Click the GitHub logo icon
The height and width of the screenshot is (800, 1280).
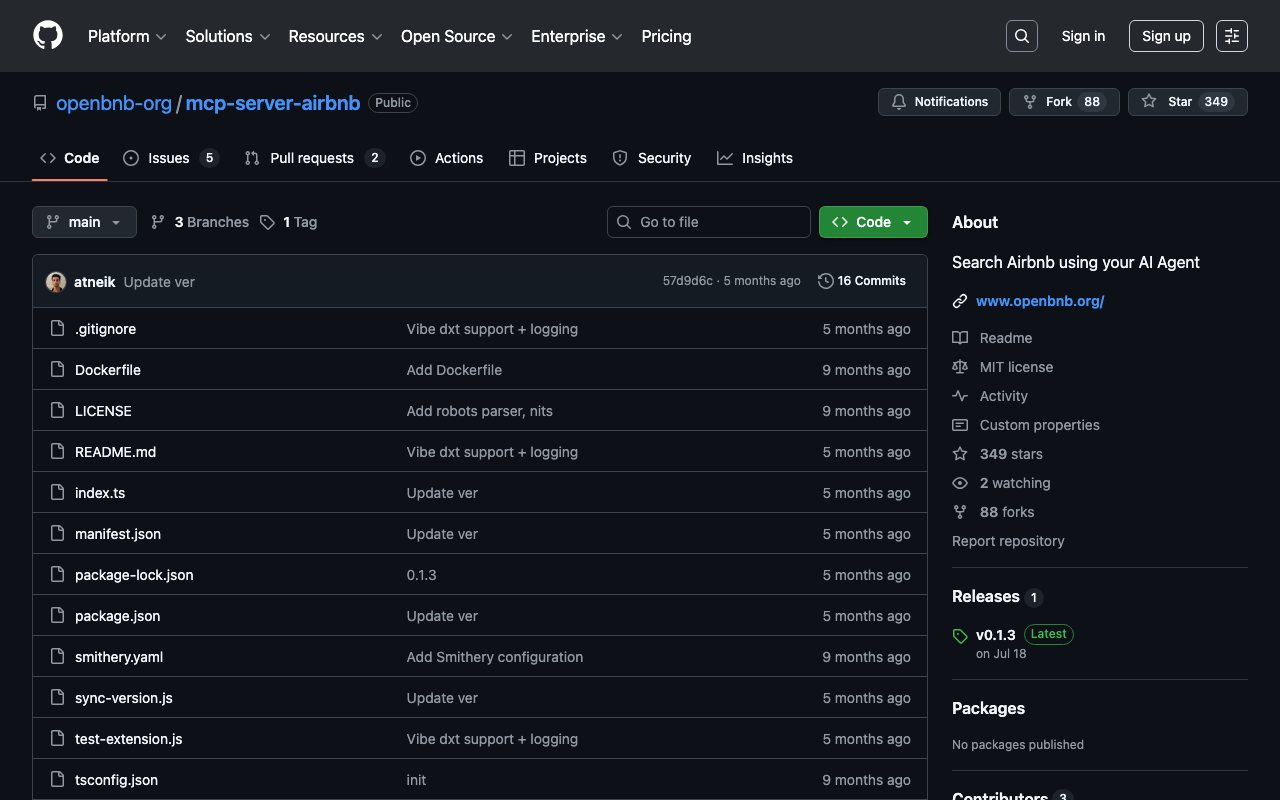point(48,36)
